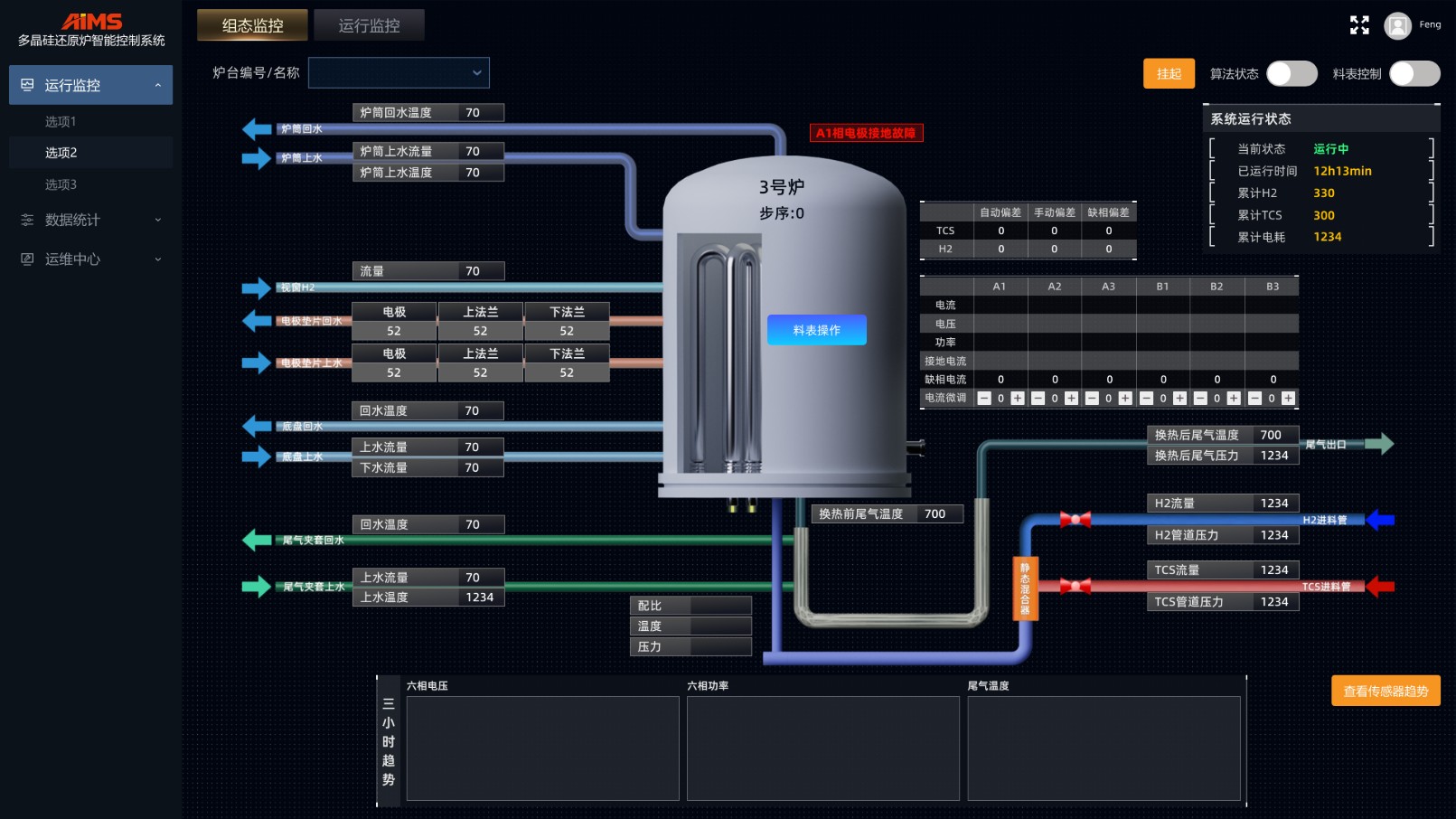Open the 炉台编号/名称 dropdown
Image resolution: width=1456 pixels, height=819 pixels.
[x=399, y=73]
